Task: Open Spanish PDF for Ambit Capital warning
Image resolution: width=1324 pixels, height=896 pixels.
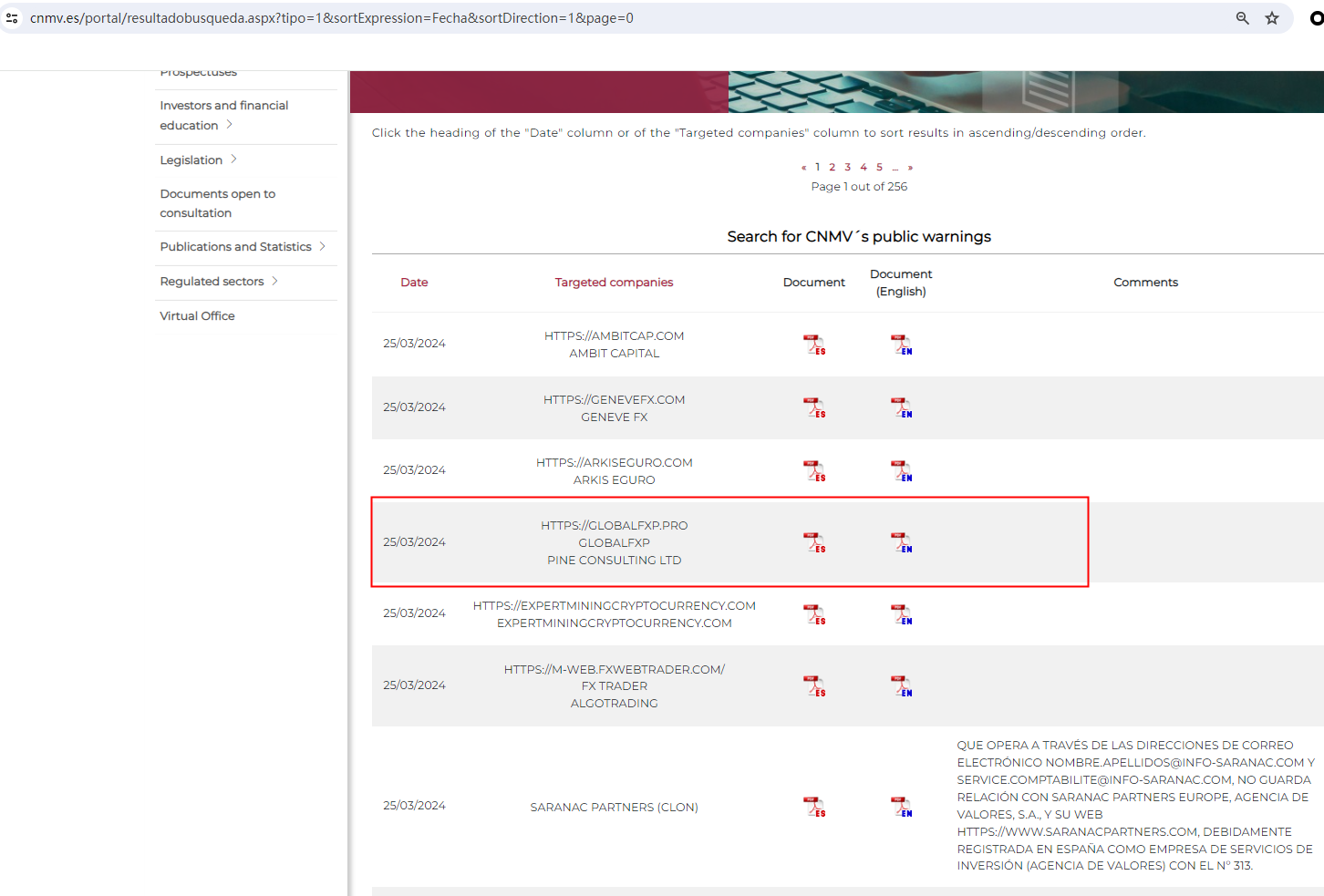Action: point(814,345)
